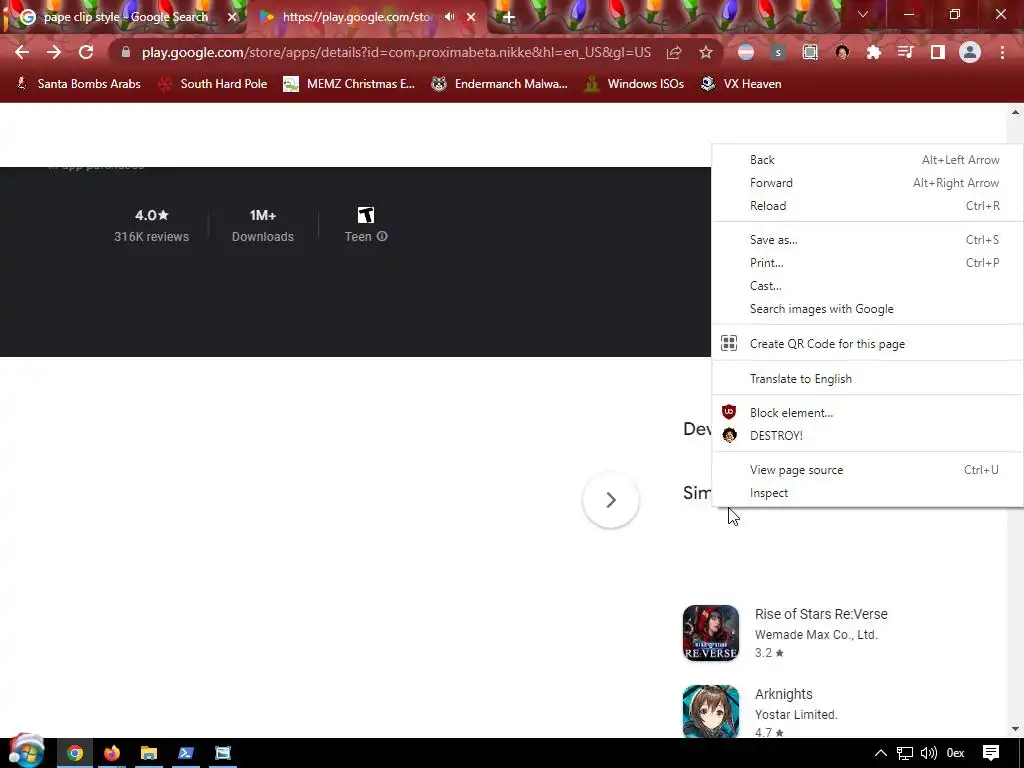
Task: Open the tab search dropdown chevron
Action: [x=863, y=14]
